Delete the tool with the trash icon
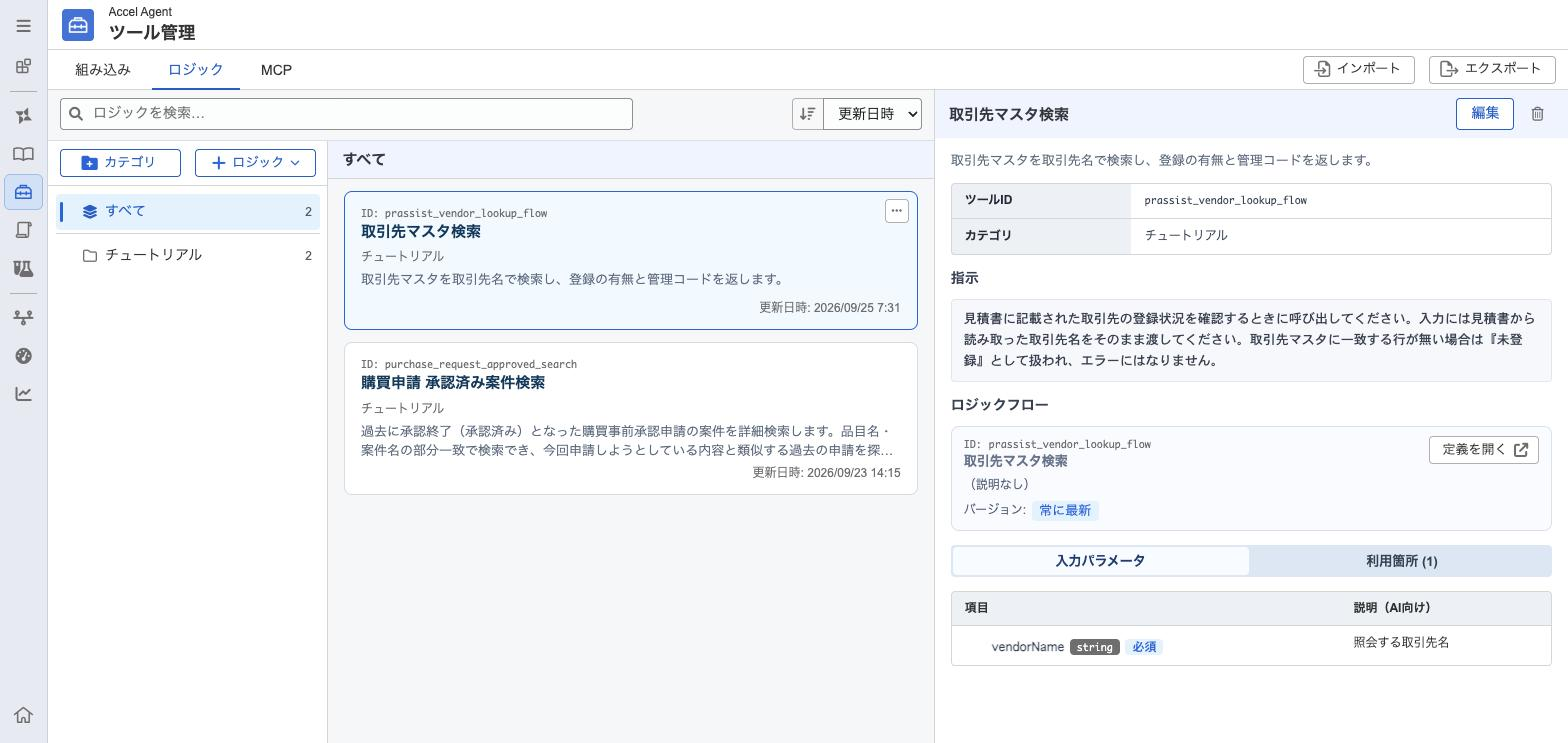Viewport: 1568px width, 743px height. click(x=1538, y=114)
